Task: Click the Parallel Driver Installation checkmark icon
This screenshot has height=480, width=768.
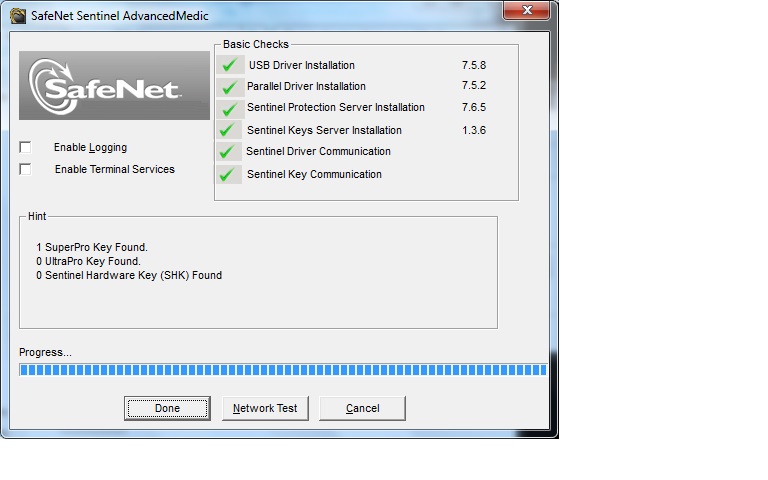Action: click(x=230, y=87)
